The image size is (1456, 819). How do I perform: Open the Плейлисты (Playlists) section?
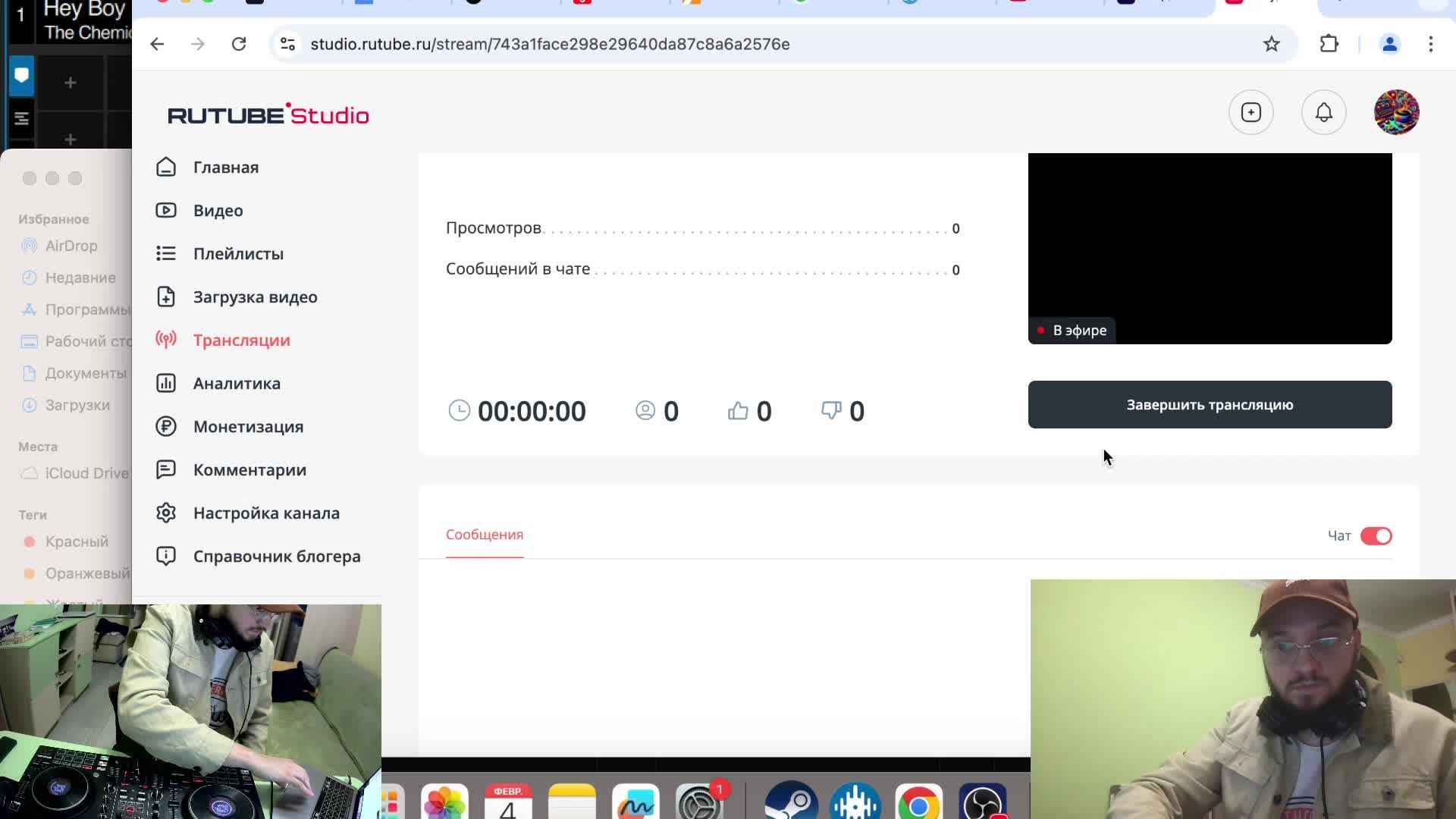point(237,253)
